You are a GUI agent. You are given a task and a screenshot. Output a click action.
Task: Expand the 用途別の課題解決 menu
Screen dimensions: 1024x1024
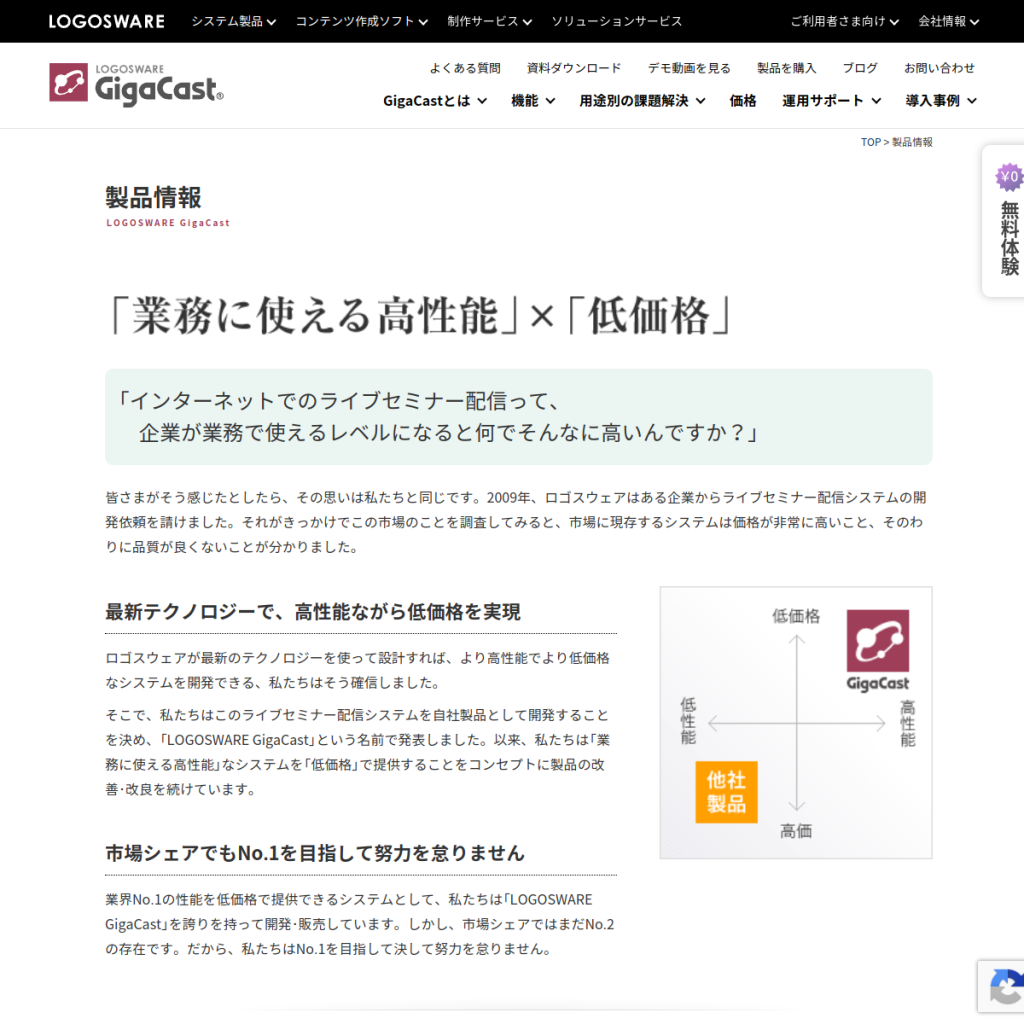click(x=642, y=101)
